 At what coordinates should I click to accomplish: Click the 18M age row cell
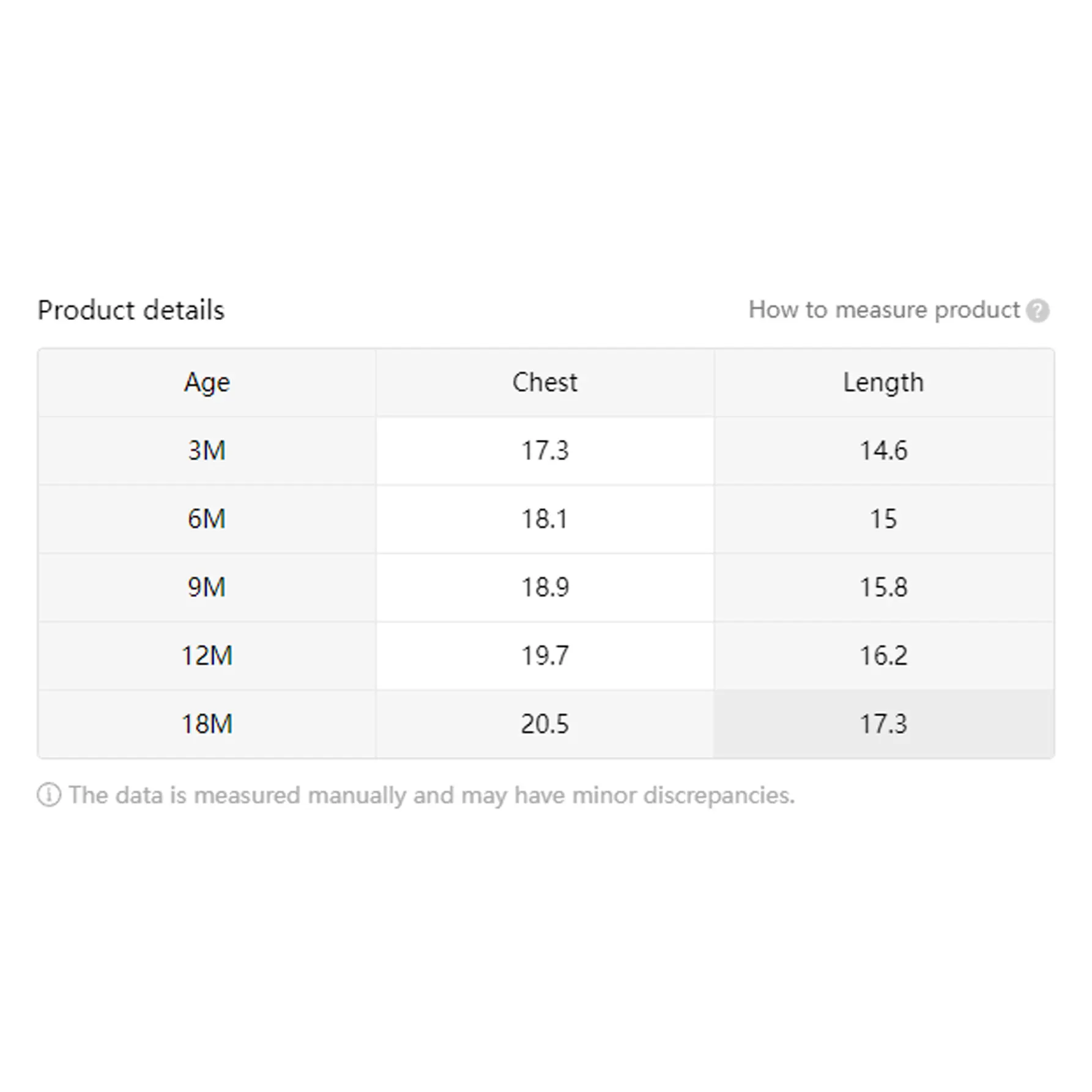tap(207, 724)
